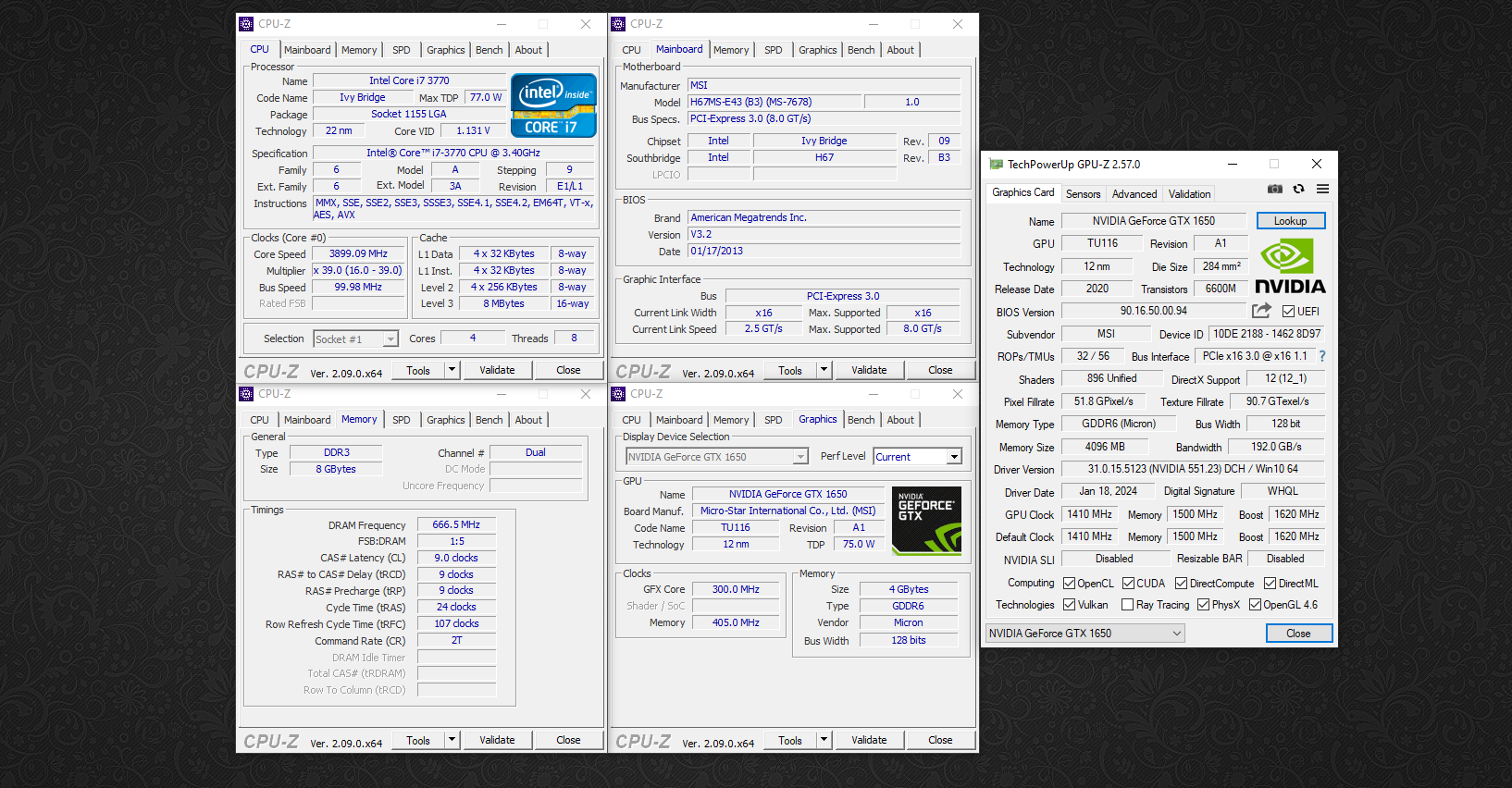
Task: Switch to Advanced tab in GPU-Z
Action: 1134,194
